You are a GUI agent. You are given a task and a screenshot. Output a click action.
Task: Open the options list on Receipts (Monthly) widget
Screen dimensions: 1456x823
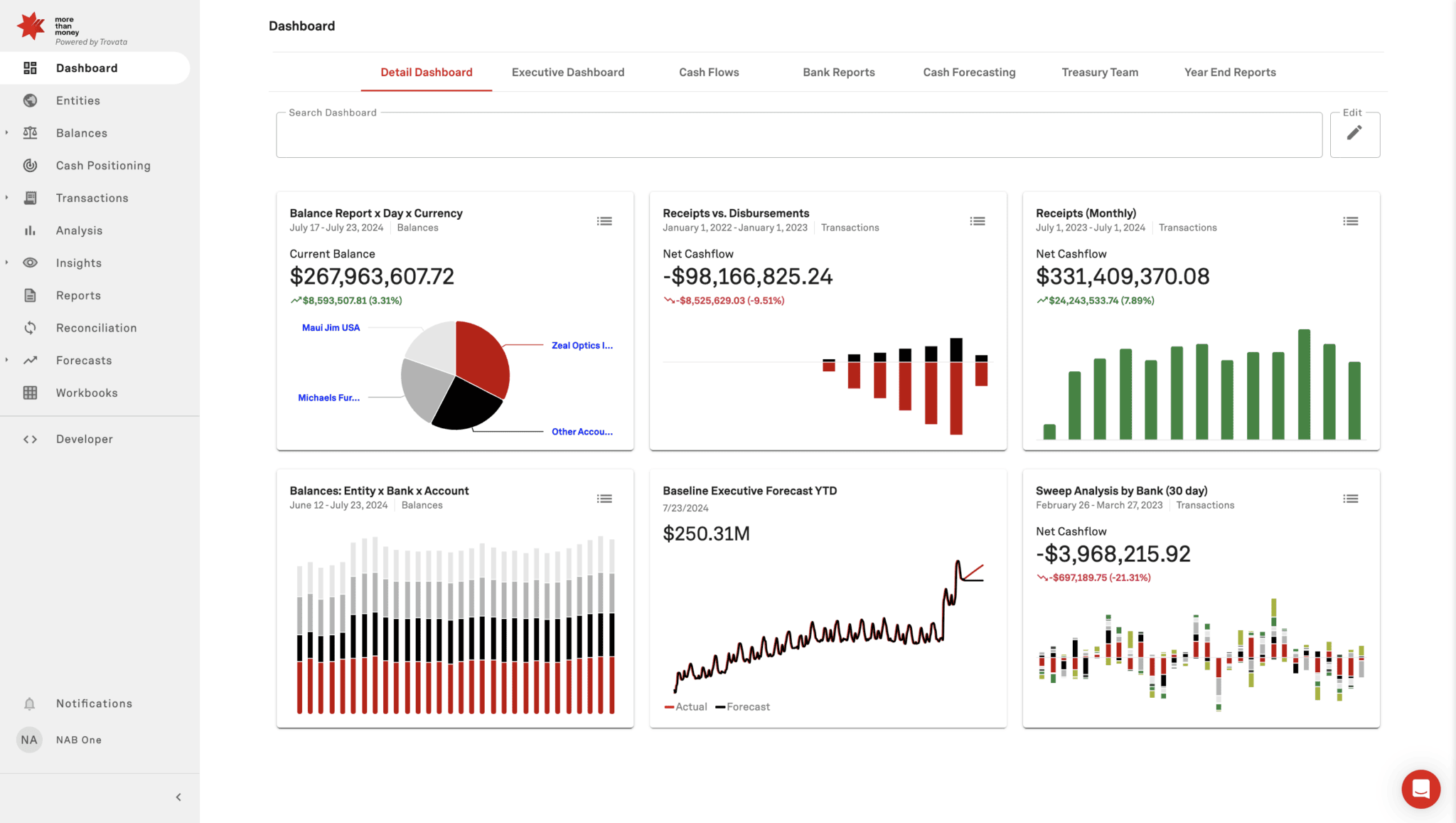click(x=1350, y=221)
